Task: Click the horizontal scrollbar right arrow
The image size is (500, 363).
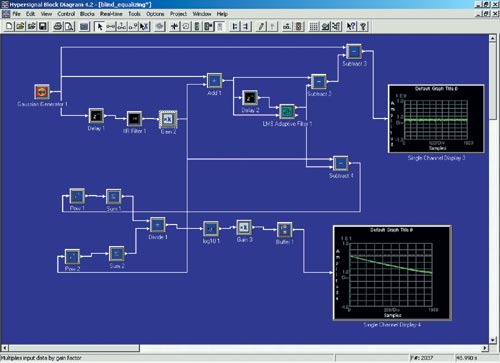Action: pyautogui.click(x=485, y=348)
